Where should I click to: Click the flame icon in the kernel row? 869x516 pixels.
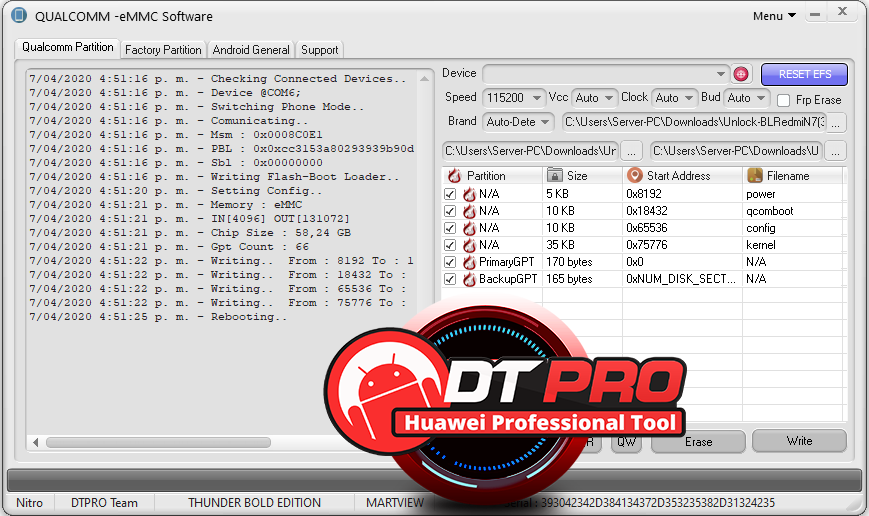(469, 245)
